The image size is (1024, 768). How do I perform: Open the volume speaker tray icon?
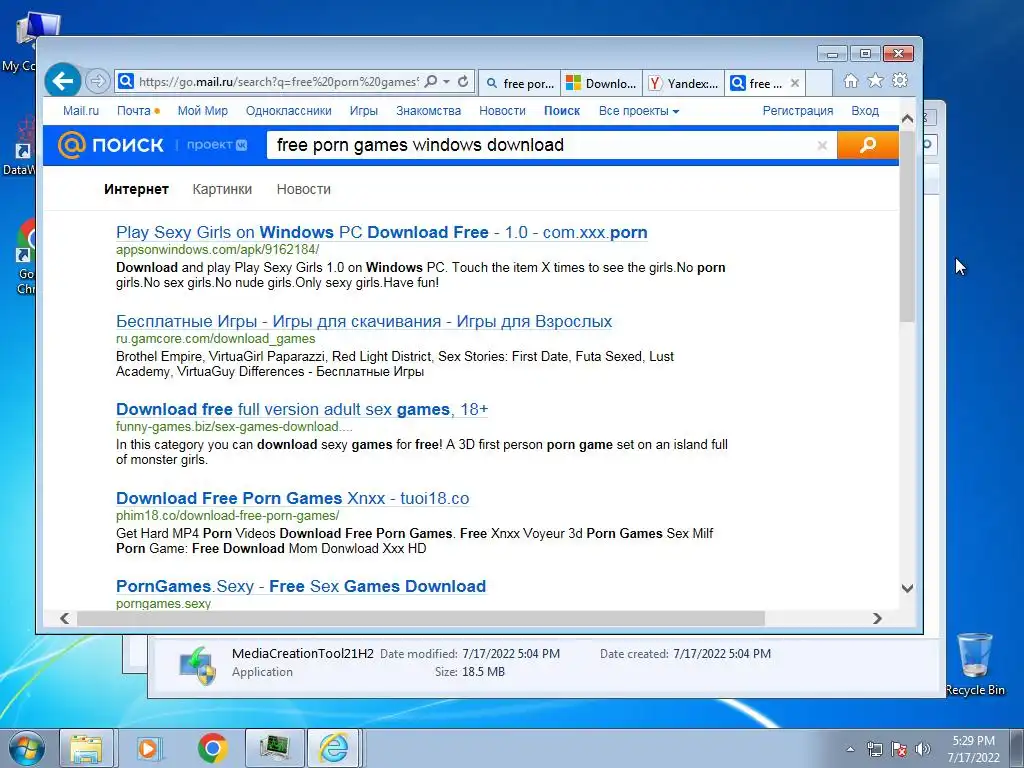coord(923,749)
